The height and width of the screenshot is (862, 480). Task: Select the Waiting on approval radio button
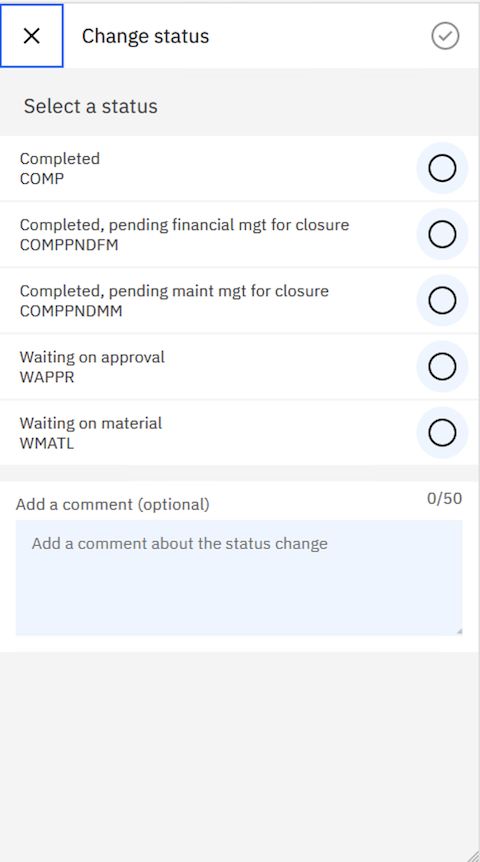pos(442,366)
